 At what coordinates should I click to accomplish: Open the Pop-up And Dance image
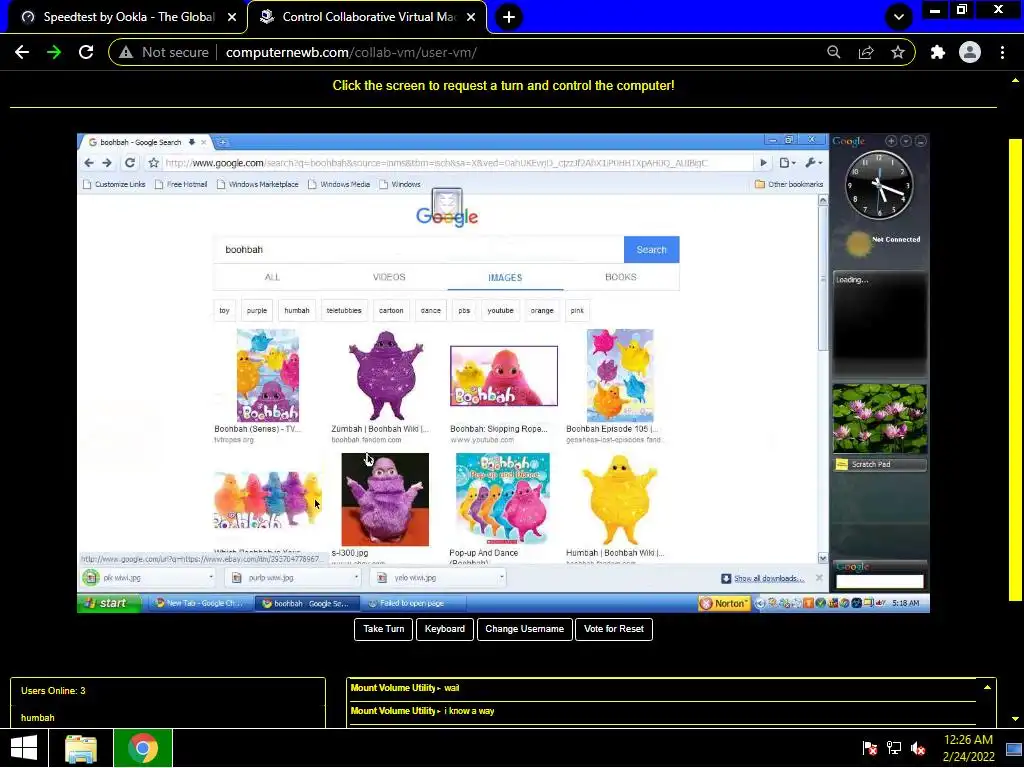coord(502,500)
